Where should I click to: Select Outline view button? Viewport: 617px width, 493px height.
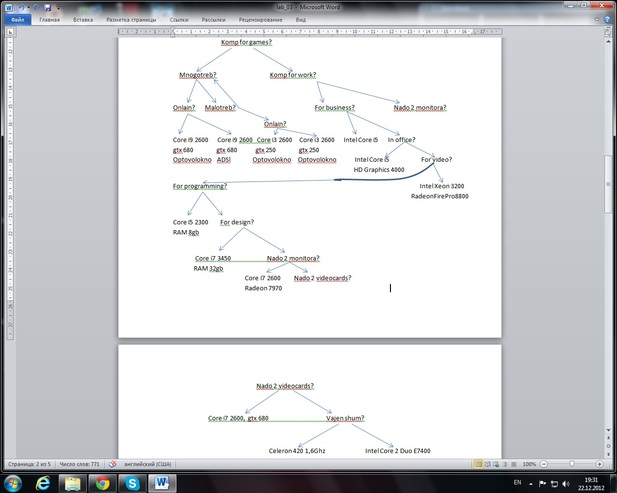[x=505, y=464]
